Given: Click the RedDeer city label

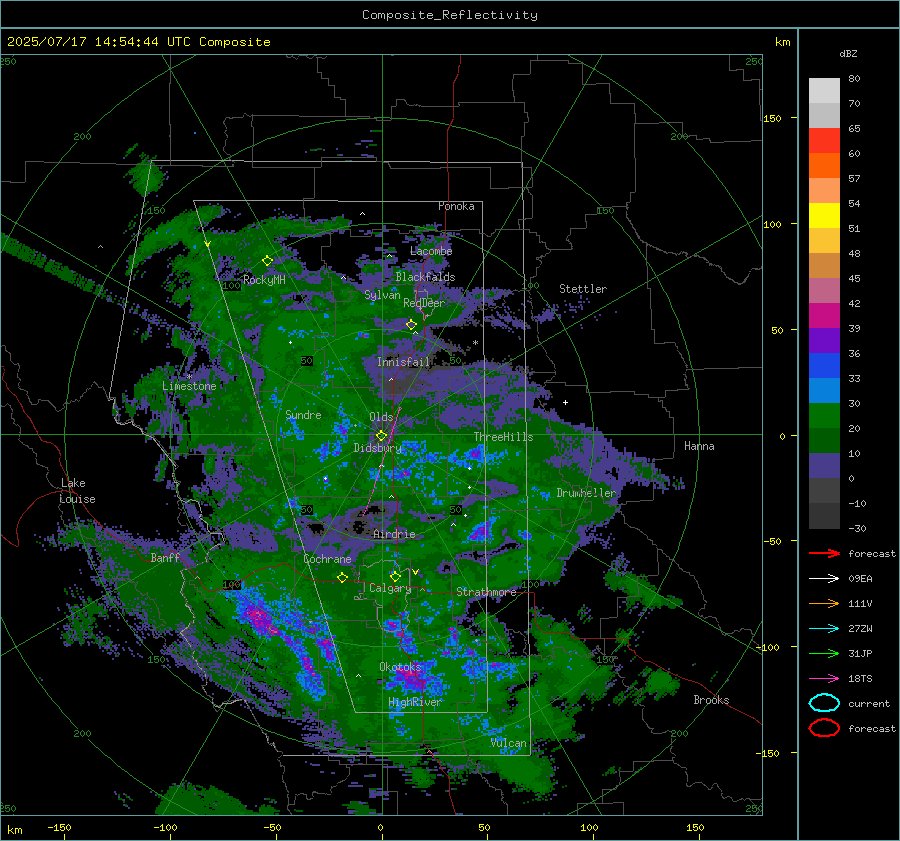Looking at the screenshot, I should click(424, 303).
